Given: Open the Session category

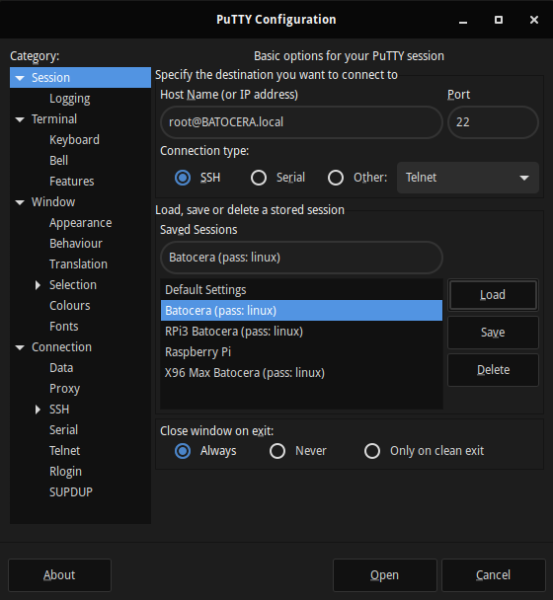Looking at the screenshot, I should click(x=51, y=78).
